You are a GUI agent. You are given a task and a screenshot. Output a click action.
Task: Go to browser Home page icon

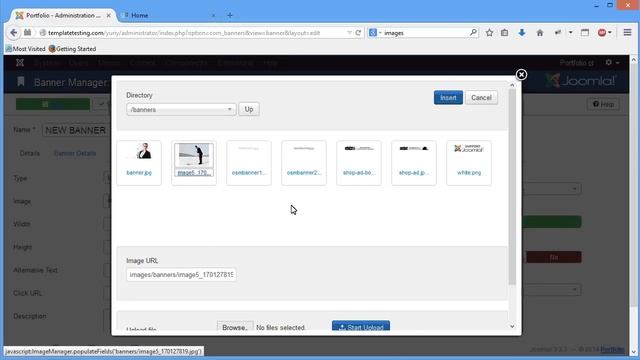(540, 33)
